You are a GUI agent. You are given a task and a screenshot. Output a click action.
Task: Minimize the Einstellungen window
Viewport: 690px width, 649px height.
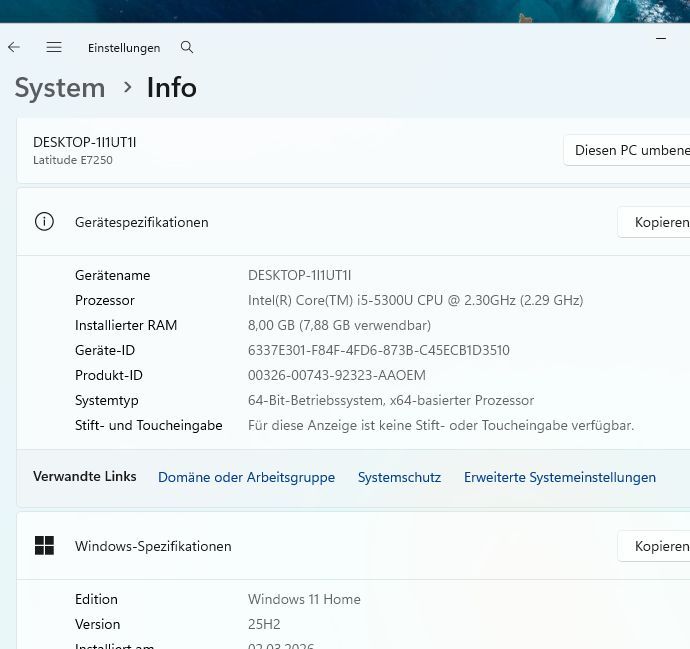pos(661,38)
